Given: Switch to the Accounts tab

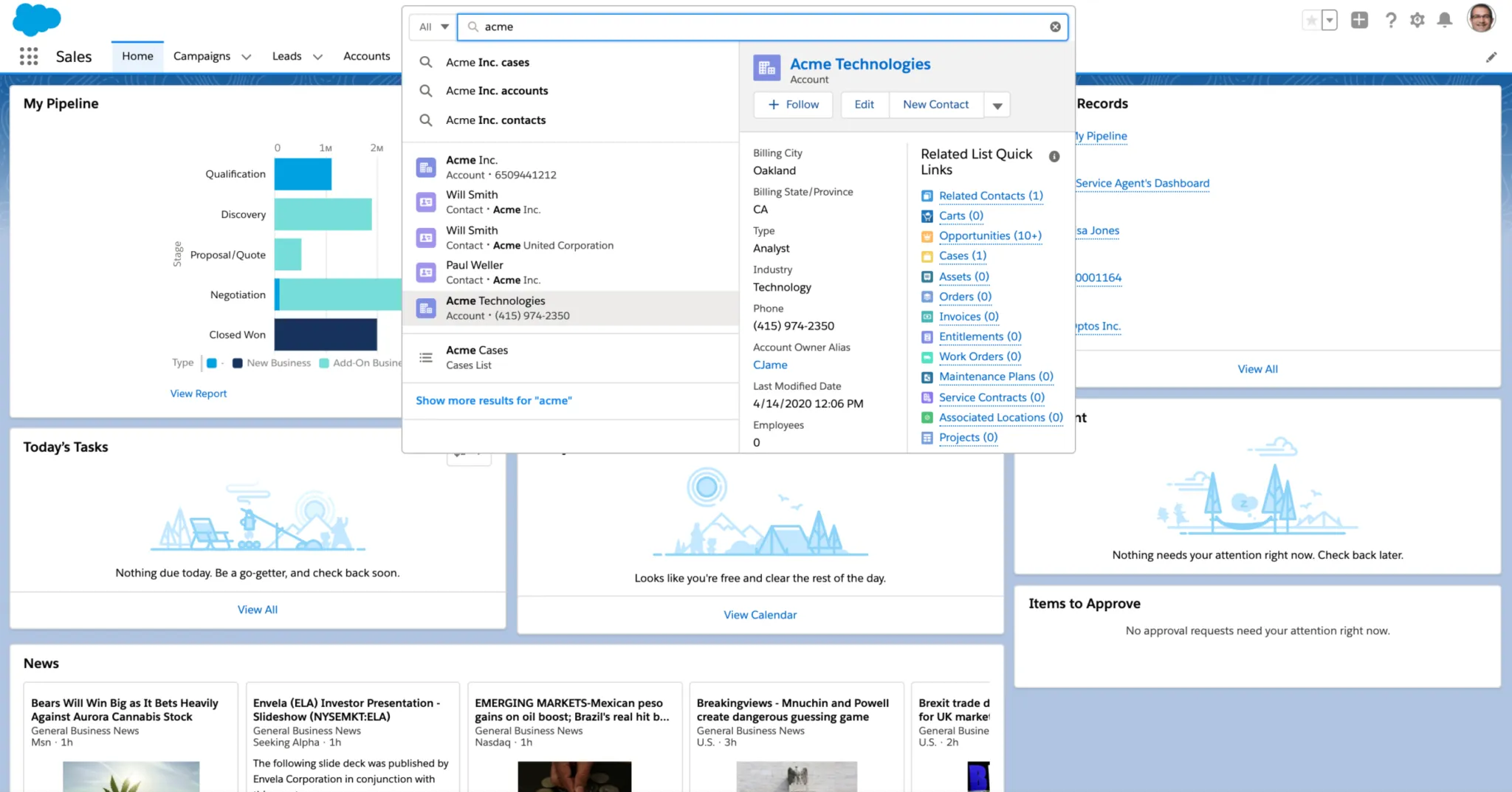Looking at the screenshot, I should (x=366, y=56).
